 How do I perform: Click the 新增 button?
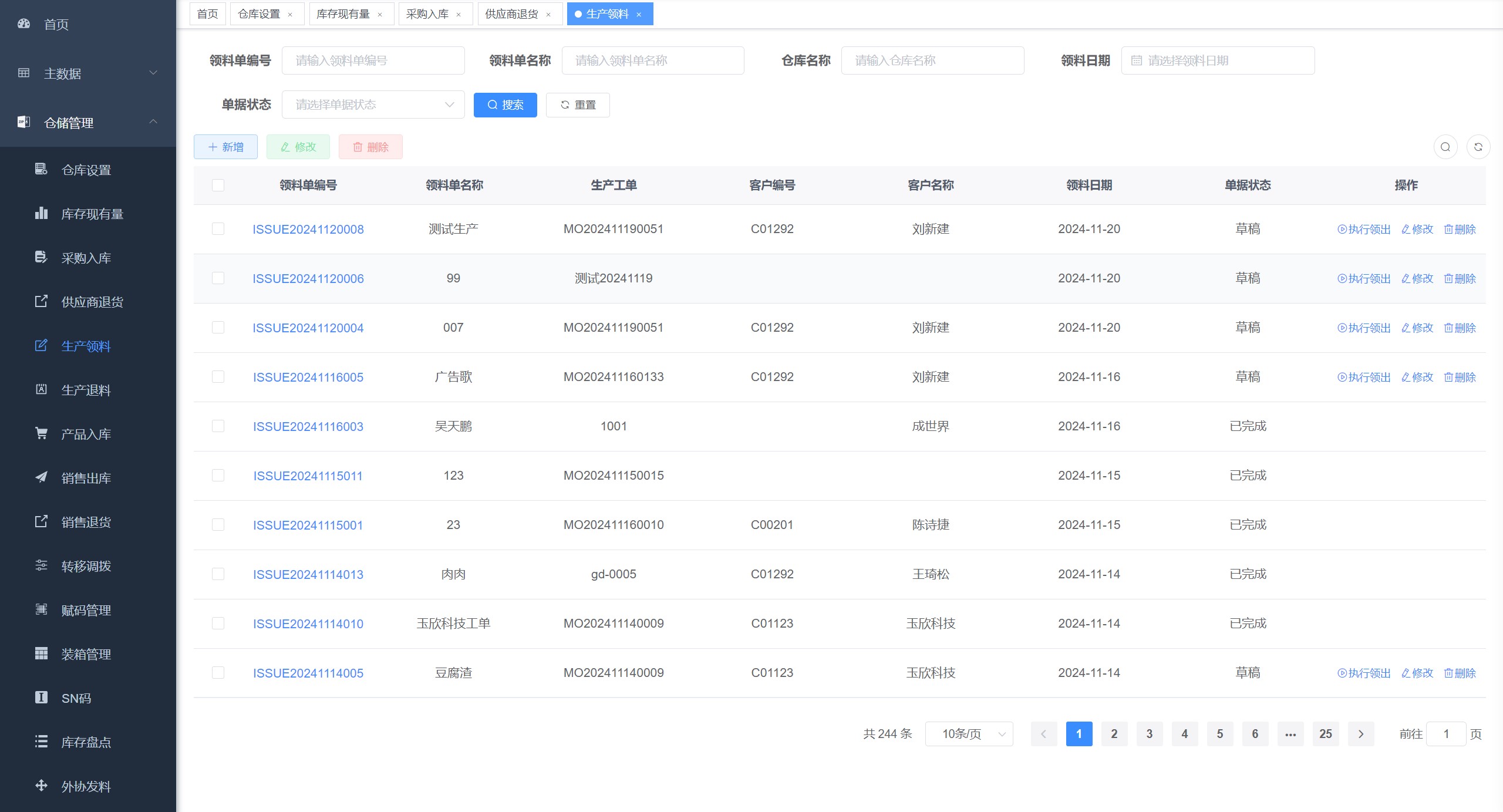click(x=225, y=147)
